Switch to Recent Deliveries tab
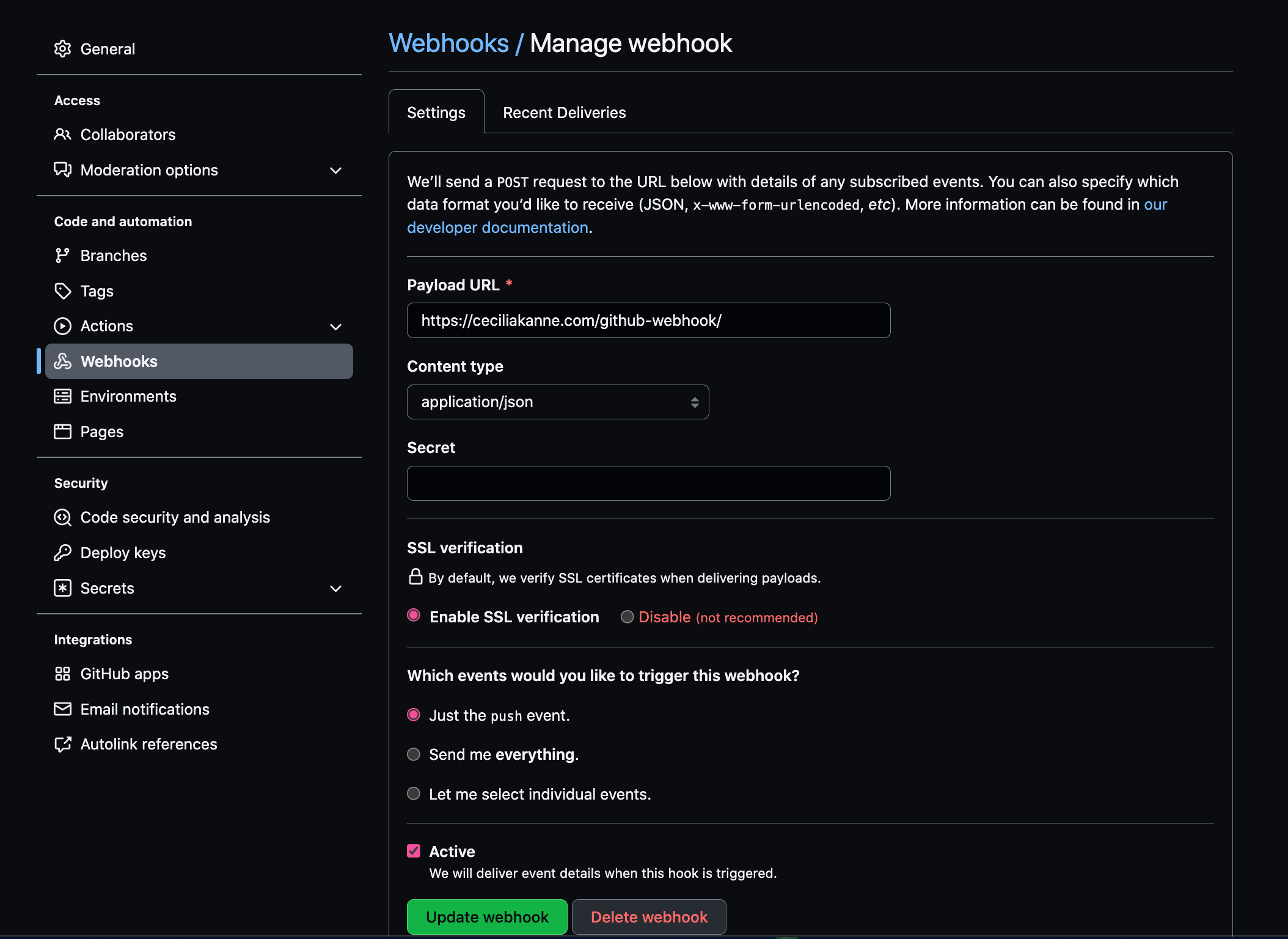1288x939 pixels. (x=564, y=112)
